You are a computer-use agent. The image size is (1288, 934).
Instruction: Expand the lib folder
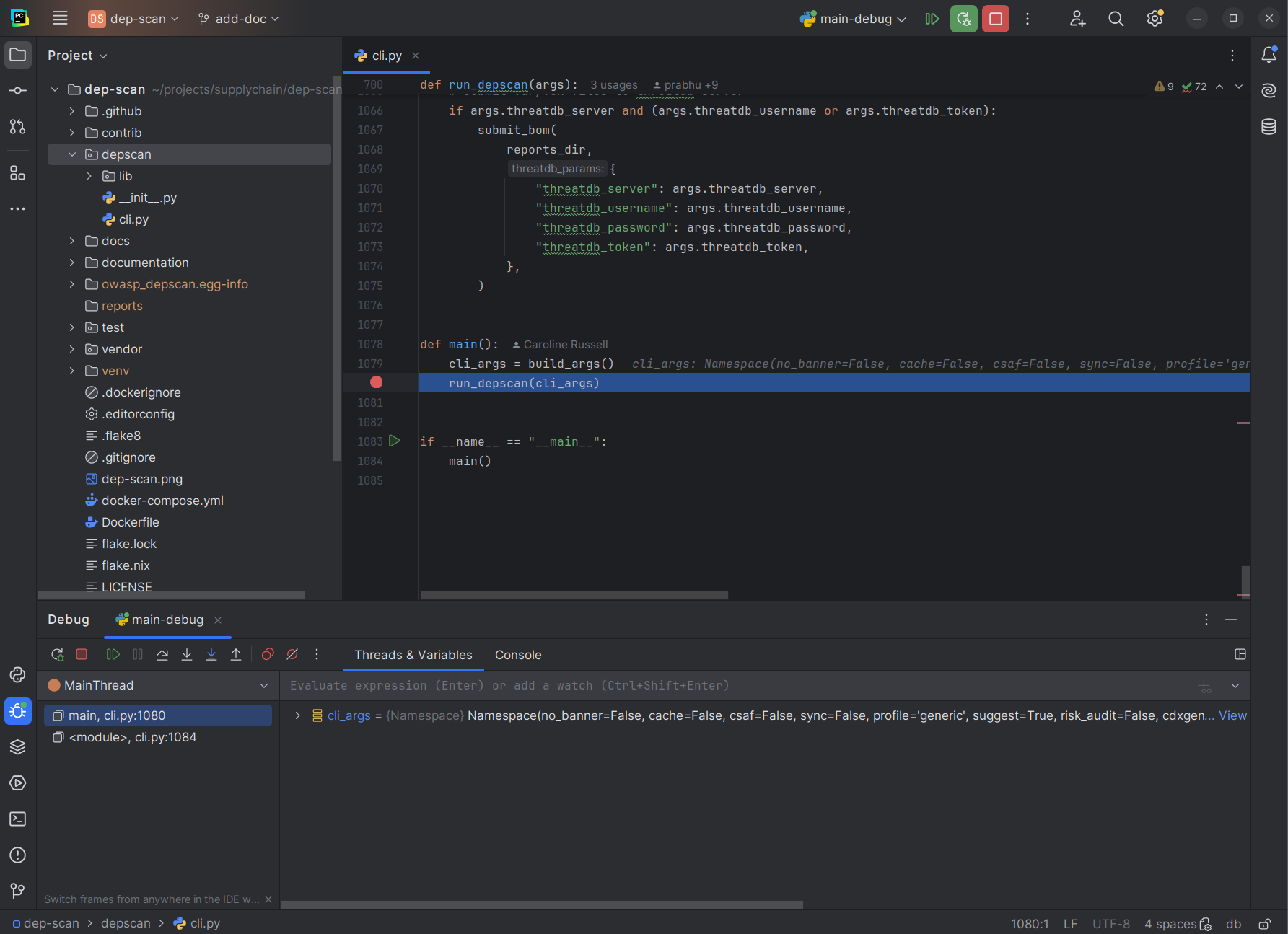(89, 176)
